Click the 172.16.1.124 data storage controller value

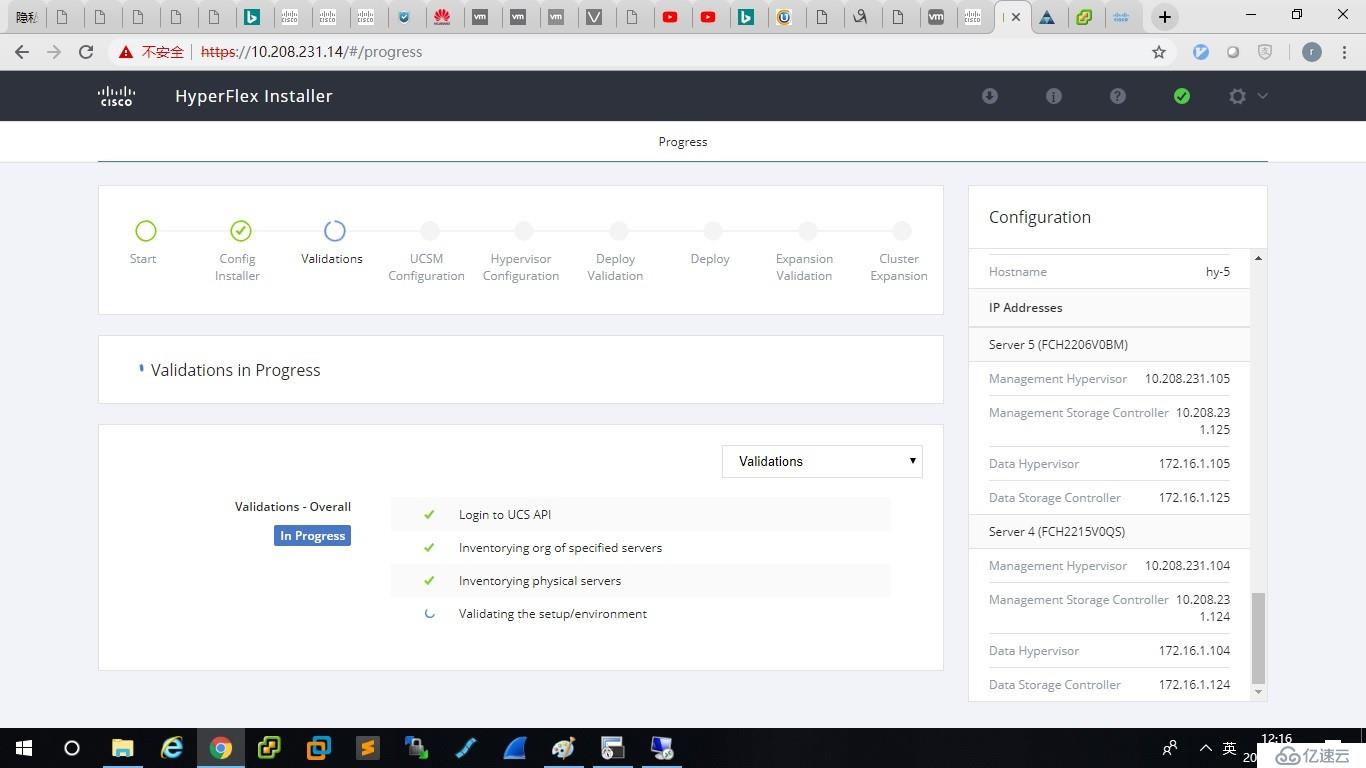click(x=1194, y=685)
